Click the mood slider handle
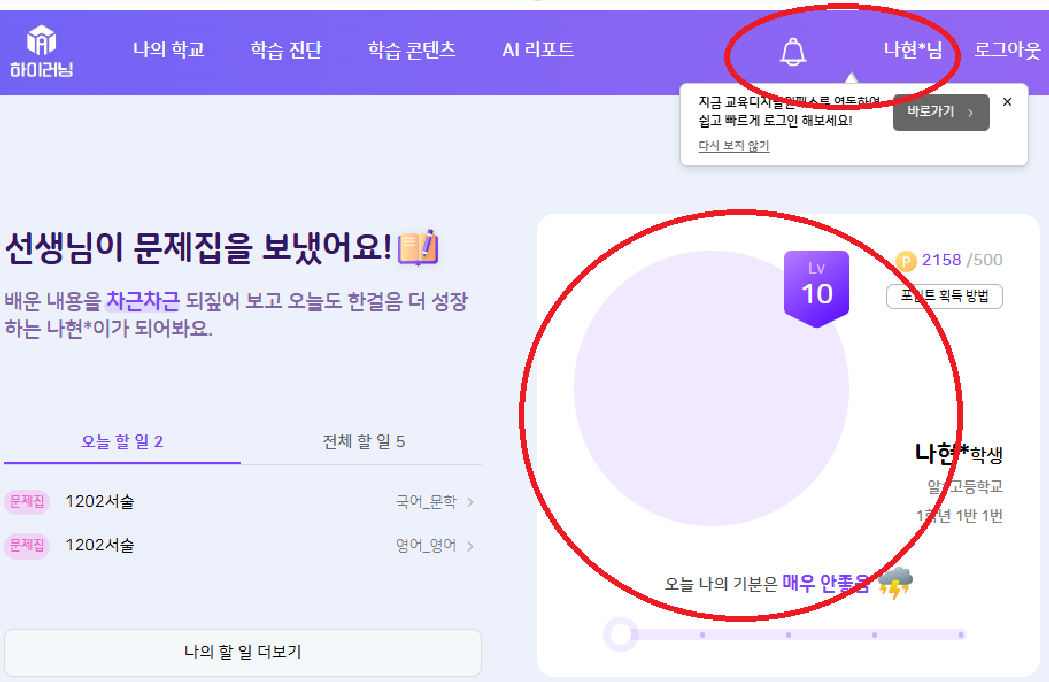Viewport: 1049px width, 682px height. pyautogui.click(x=620, y=634)
